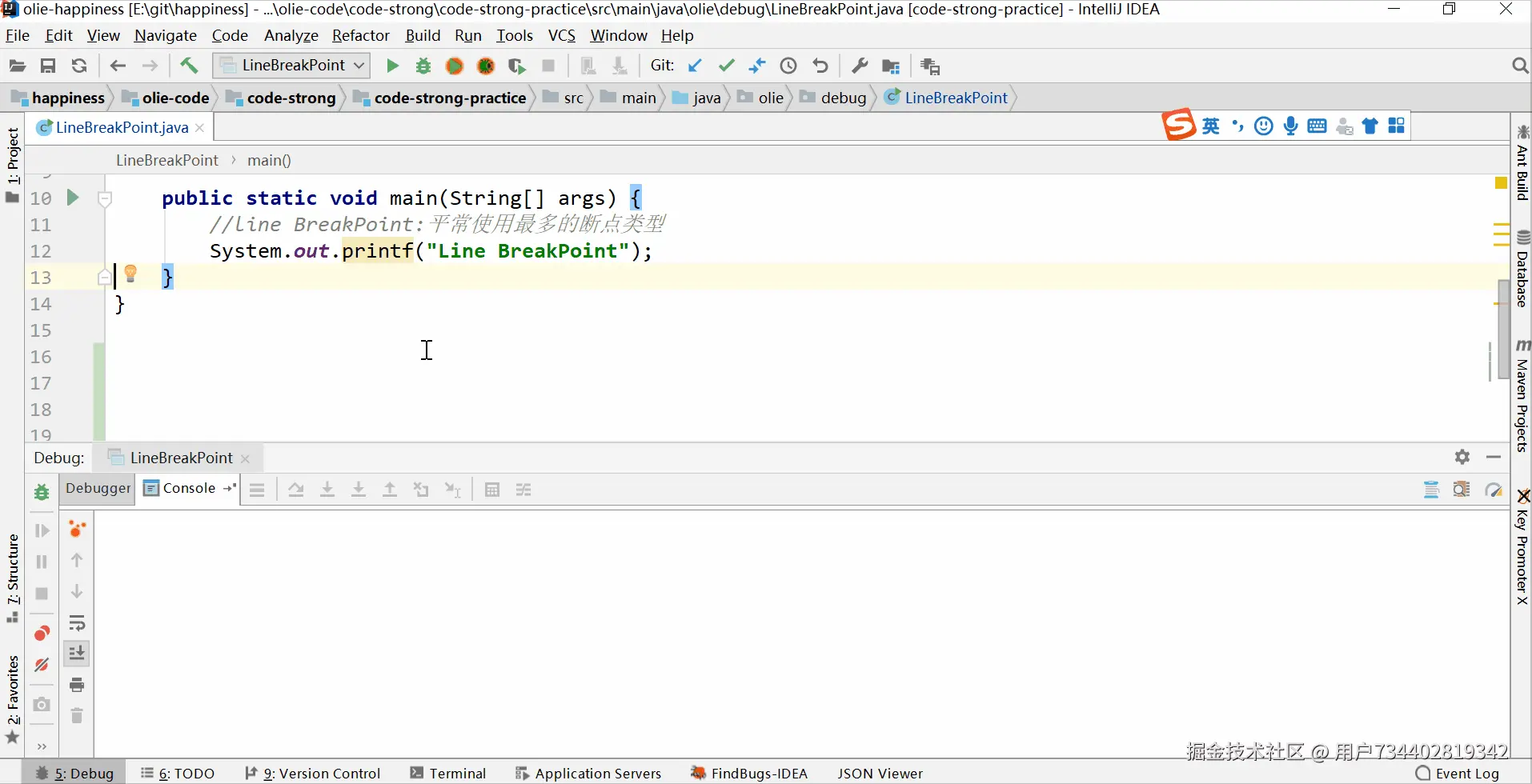Click the main() editor breadcrumb

point(269,160)
